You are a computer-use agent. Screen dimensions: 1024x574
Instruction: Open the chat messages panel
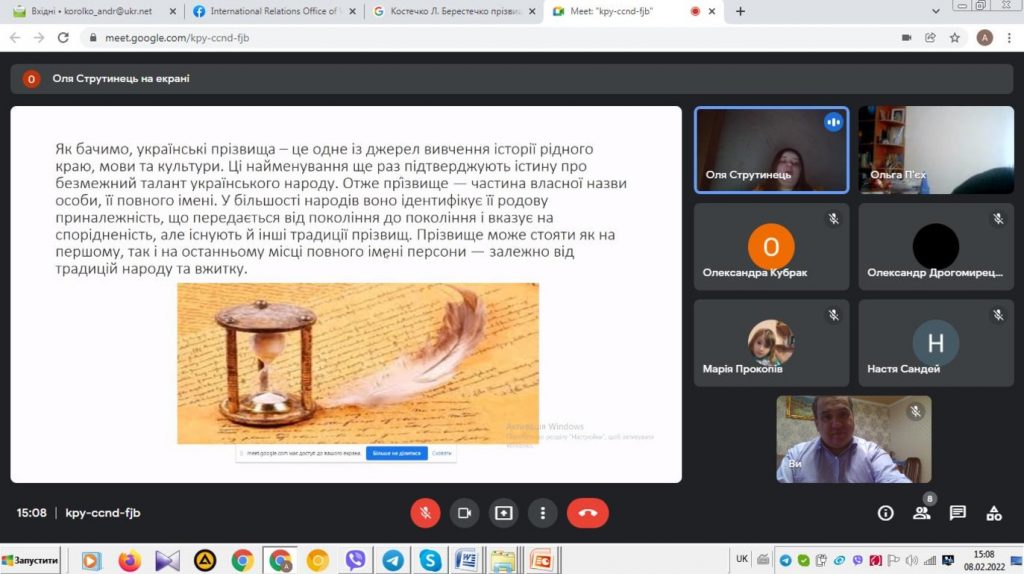pos(957,513)
